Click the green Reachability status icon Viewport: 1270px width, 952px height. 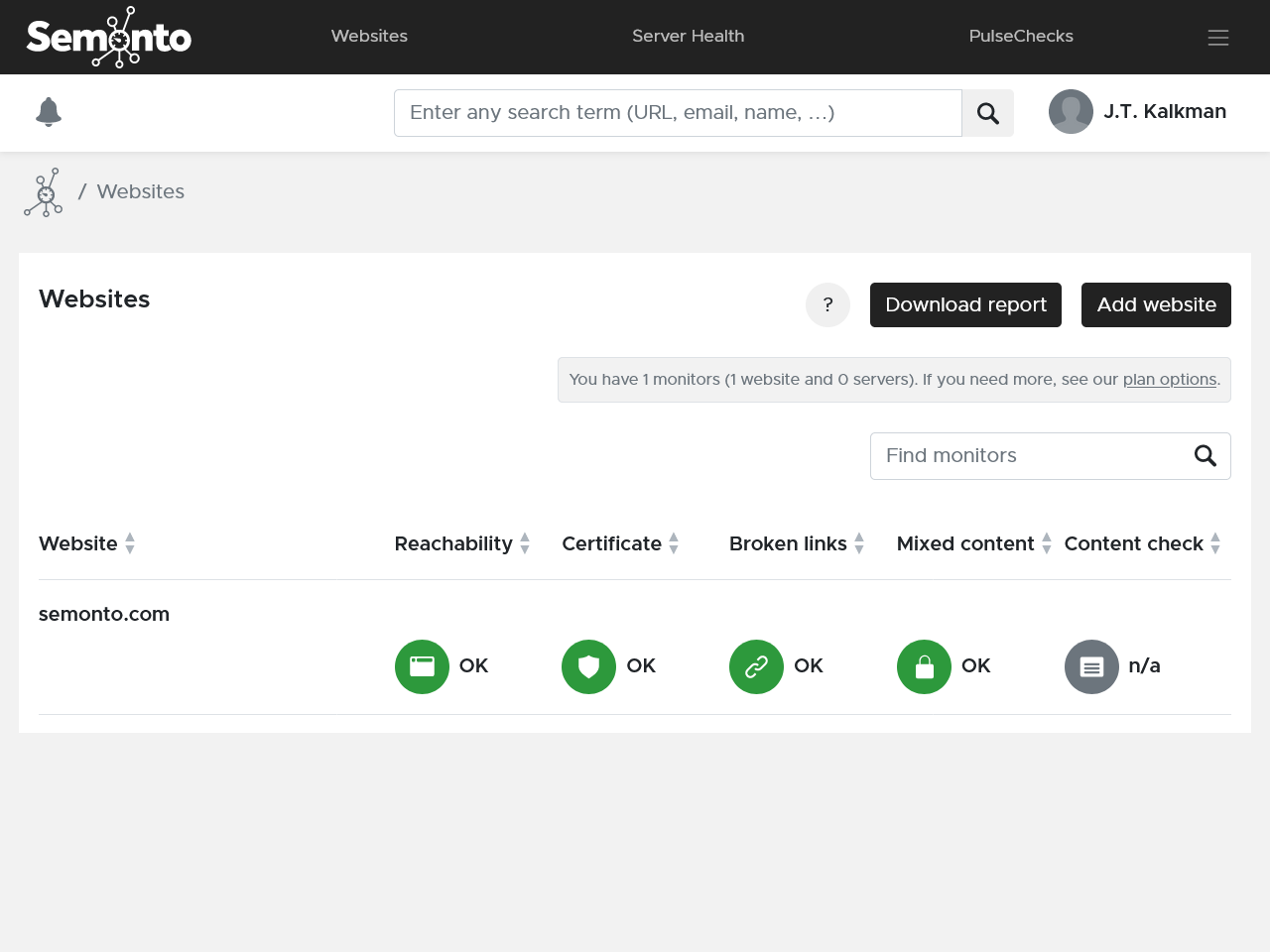(422, 666)
